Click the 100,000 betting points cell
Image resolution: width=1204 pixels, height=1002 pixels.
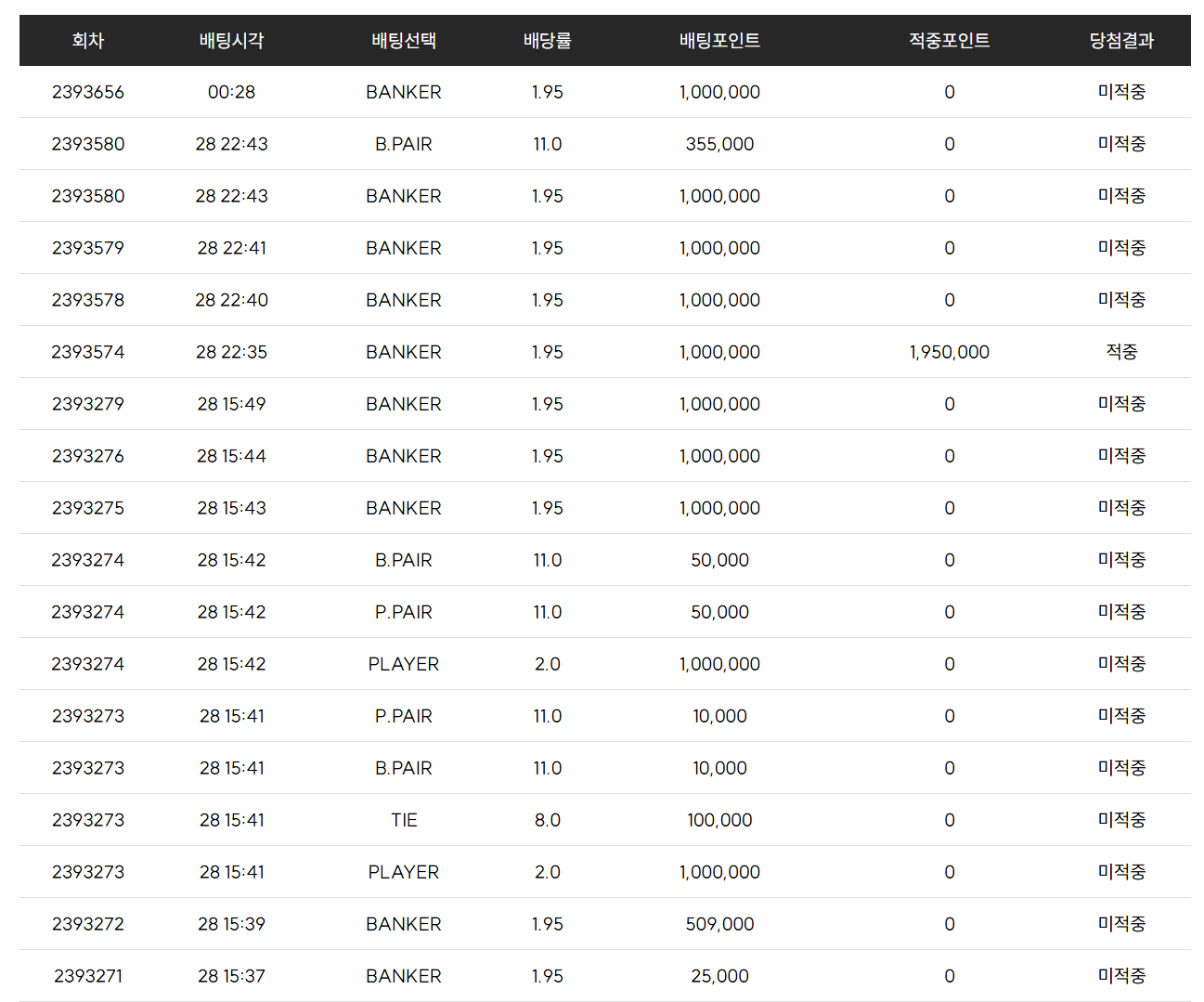(x=719, y=820)
